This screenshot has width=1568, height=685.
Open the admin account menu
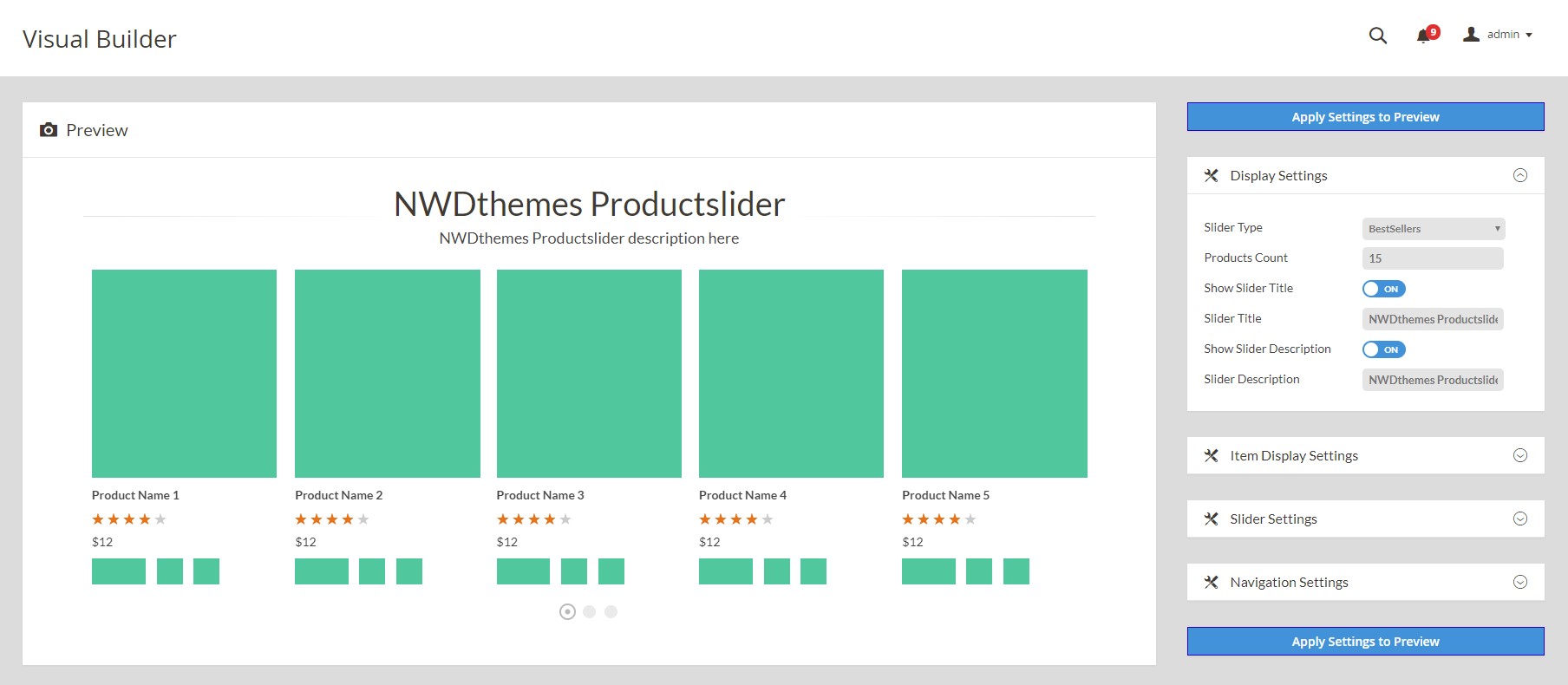pyautogui.click(x=1509, y=35)
